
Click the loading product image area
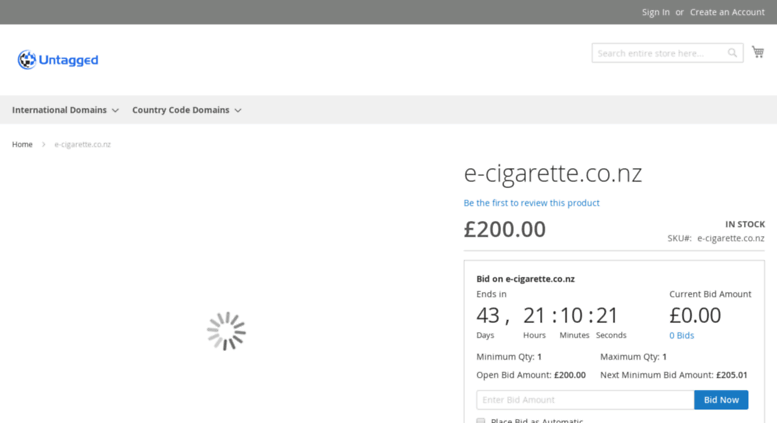tap(226, 331)
